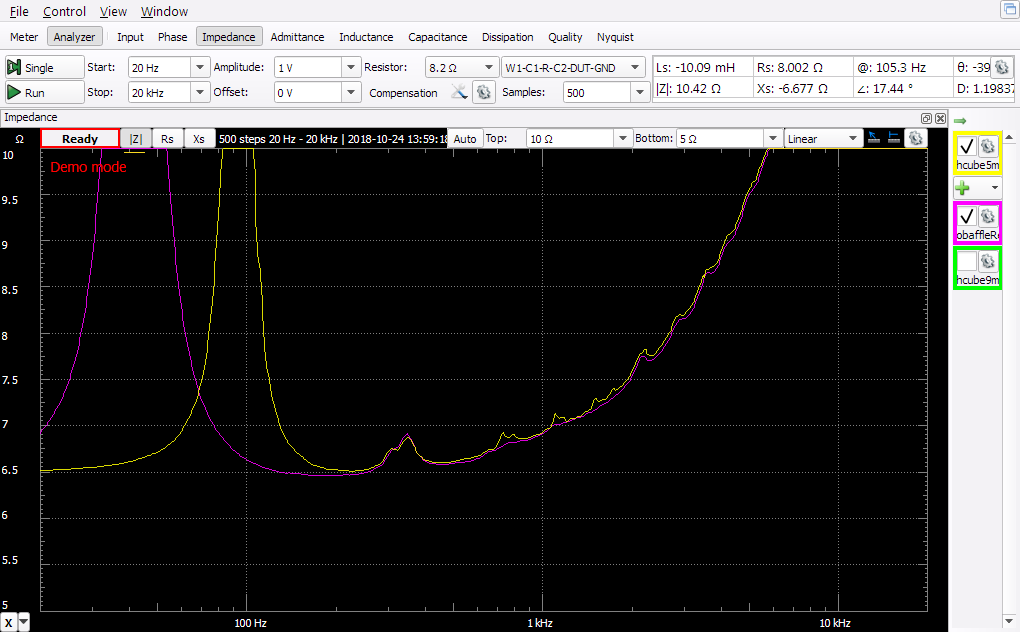Expand the Stop frequency dropdown
The image size is (1020, 632).
(200, 92)
